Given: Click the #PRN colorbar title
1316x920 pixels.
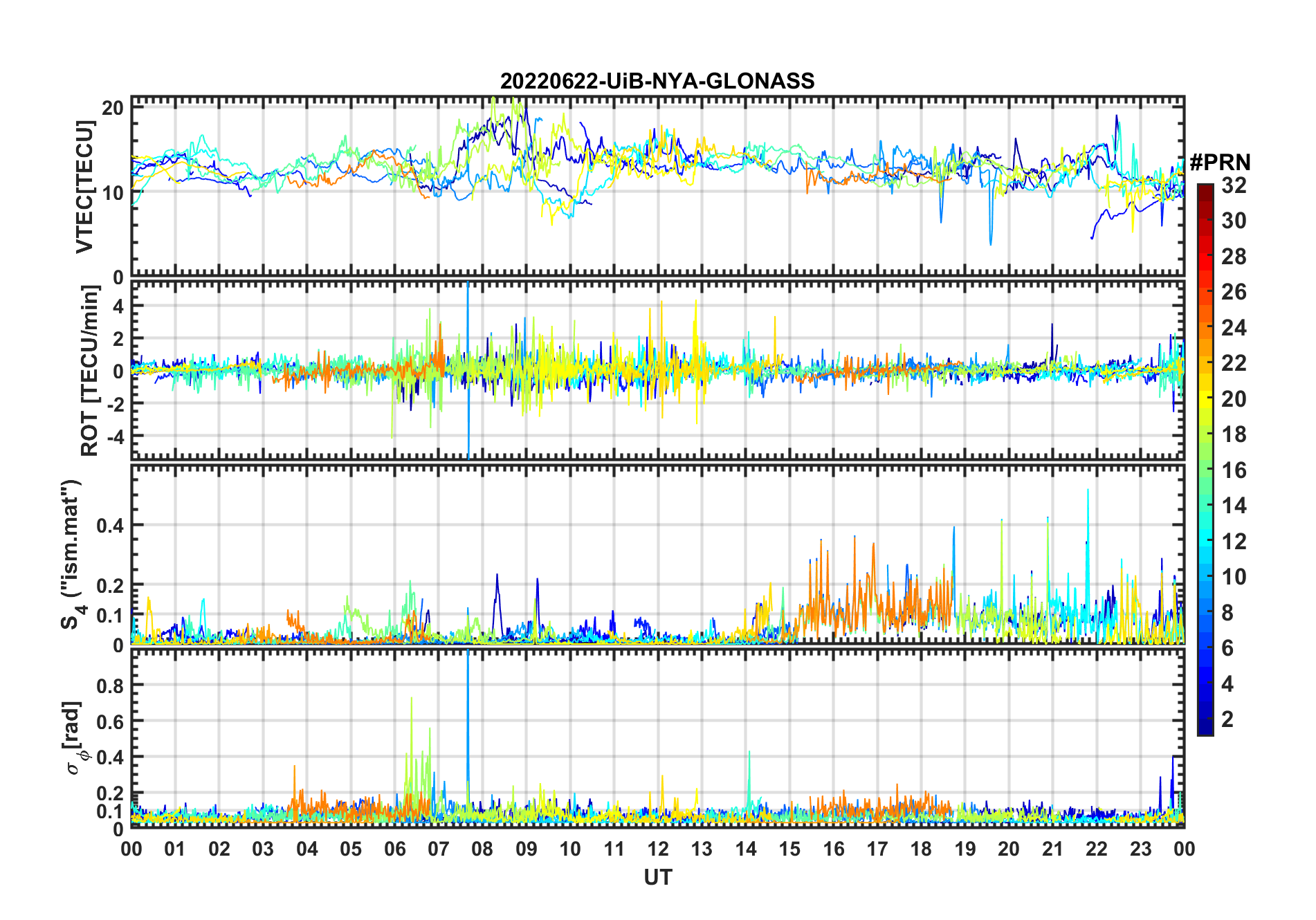Looking at the screenshot, I should tap(1221, 163).
